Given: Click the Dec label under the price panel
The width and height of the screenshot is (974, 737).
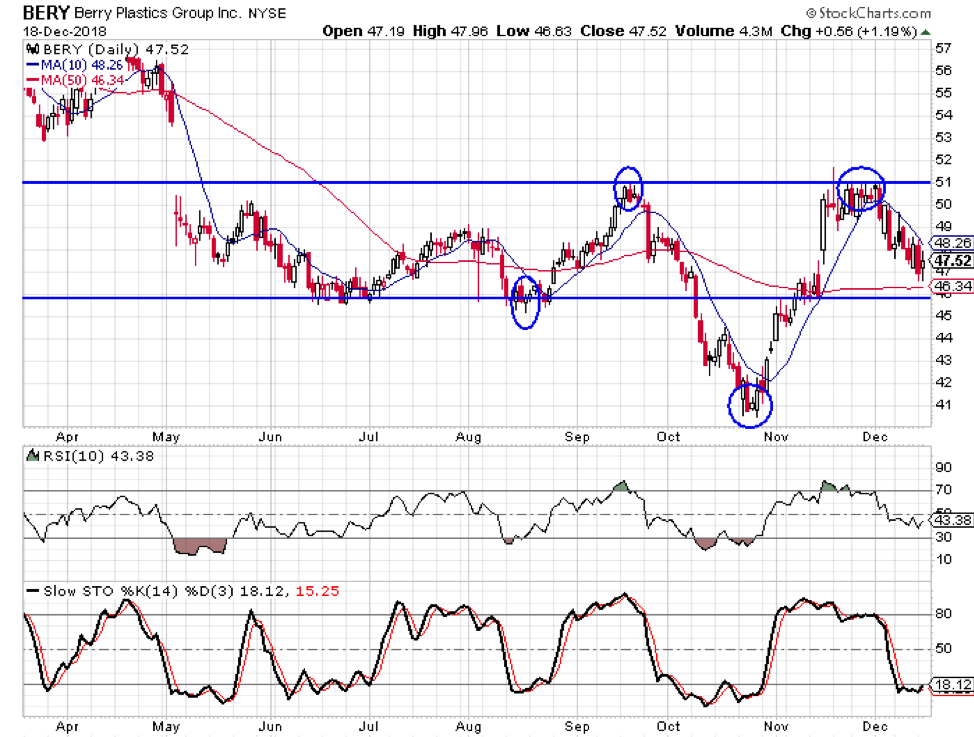Looking at the screenshot, I should pyautogui.click(x=875, y=437).
